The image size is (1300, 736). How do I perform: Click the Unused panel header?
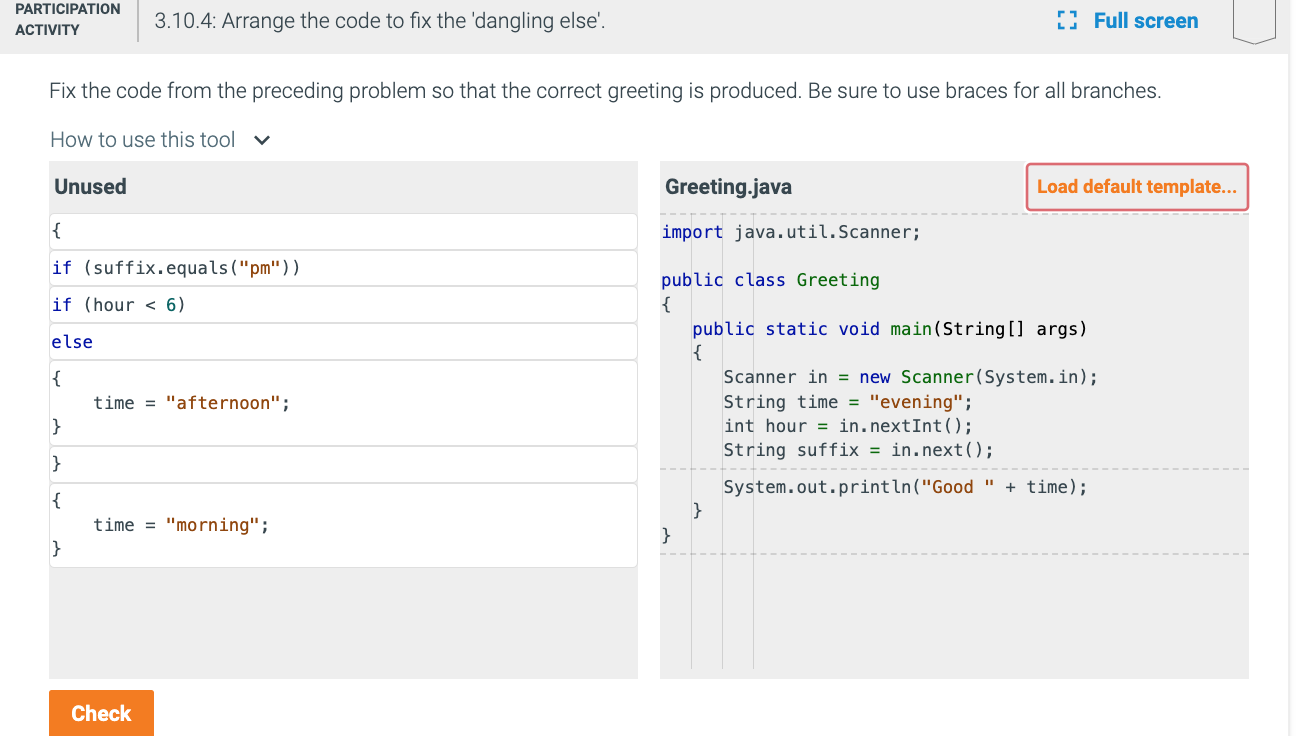pyautogui.click(x=88, y=186)
